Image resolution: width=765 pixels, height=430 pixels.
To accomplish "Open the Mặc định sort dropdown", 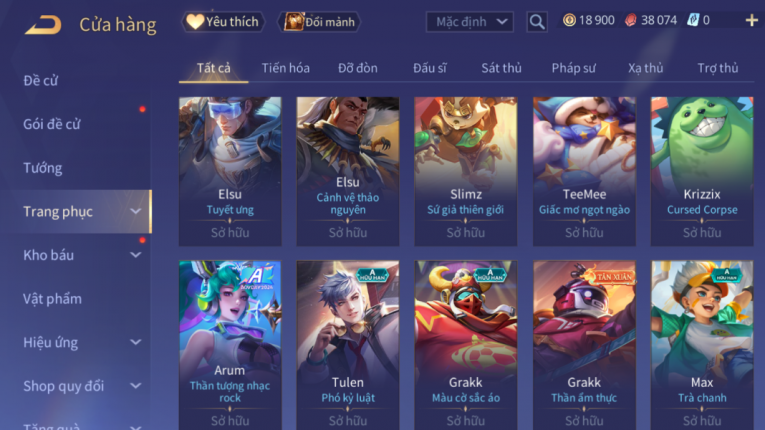I will 470,22.
